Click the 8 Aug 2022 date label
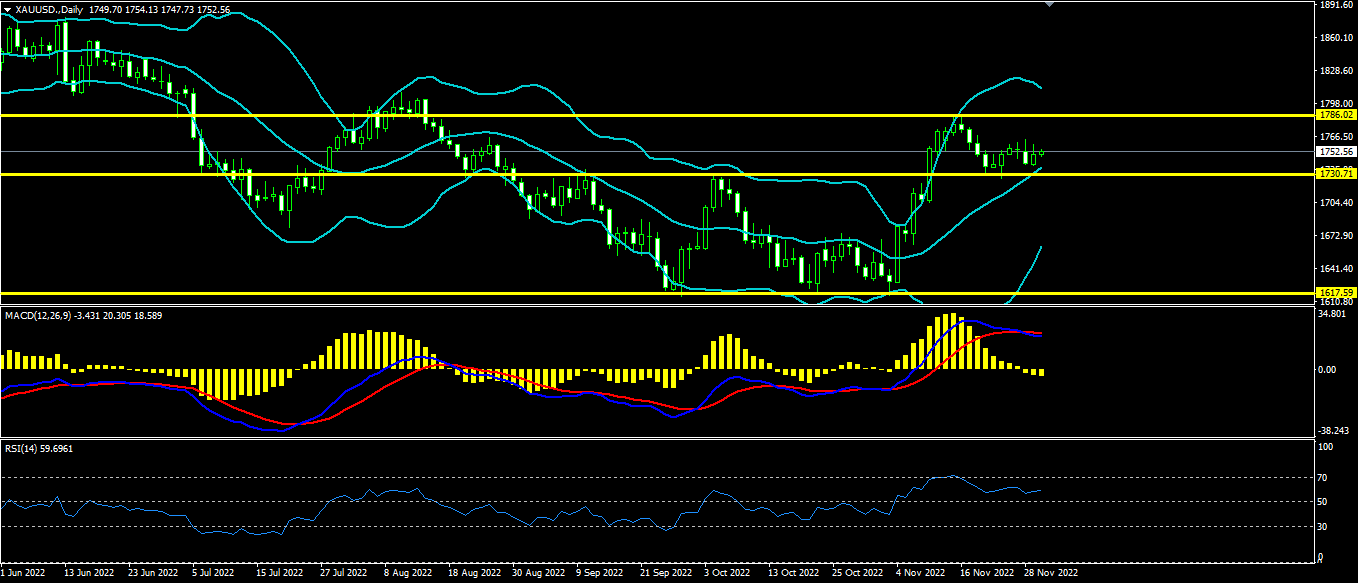 click(408, 574)
